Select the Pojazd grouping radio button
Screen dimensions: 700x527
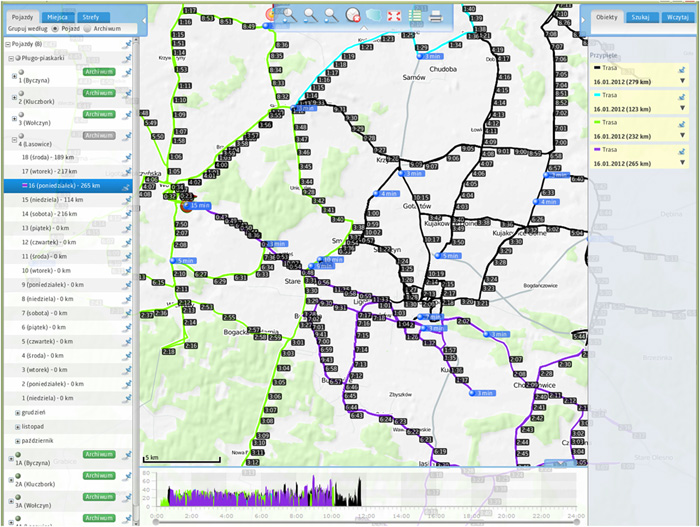click(54, 29)
